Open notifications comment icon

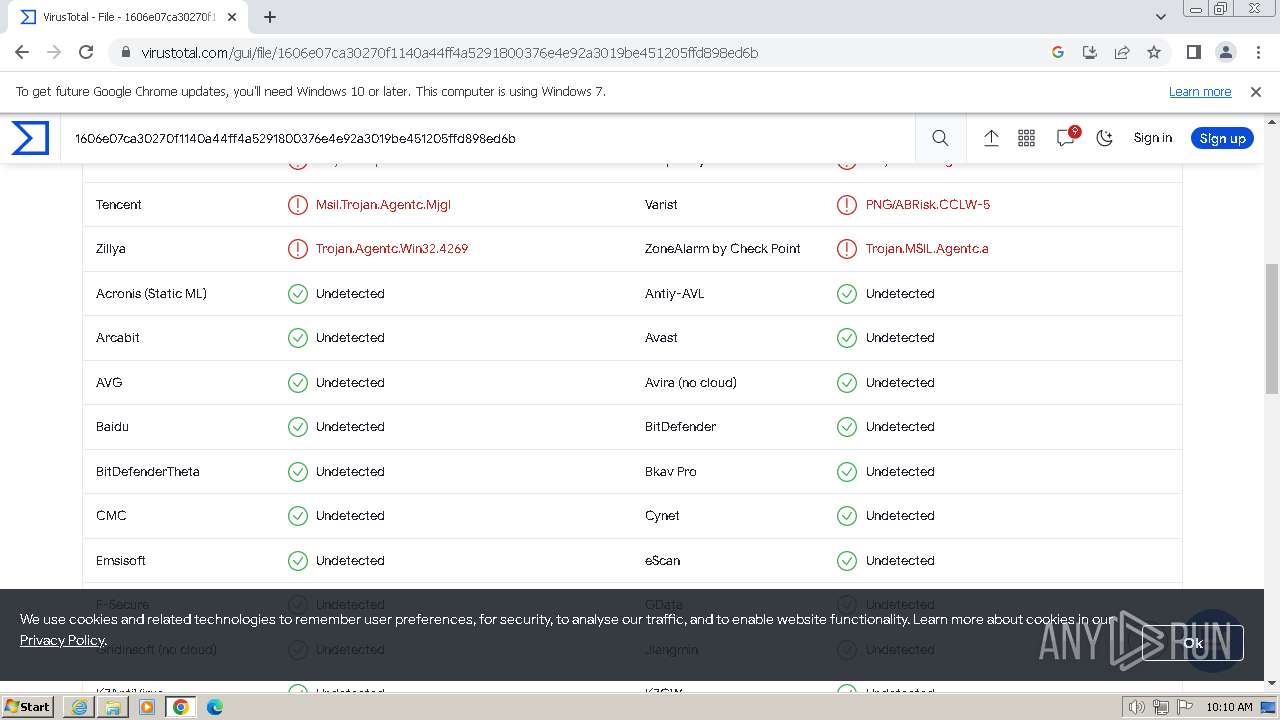[1066, 138]
